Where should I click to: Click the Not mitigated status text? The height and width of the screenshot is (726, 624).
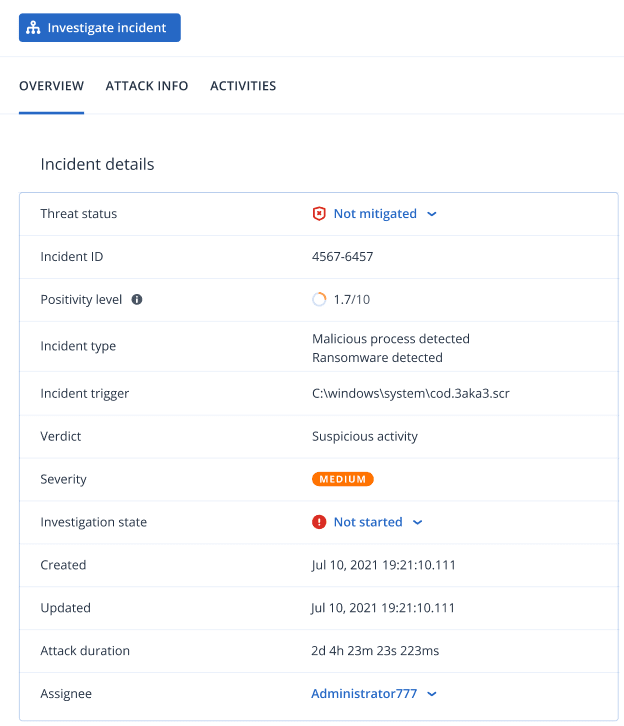(375, 214)
